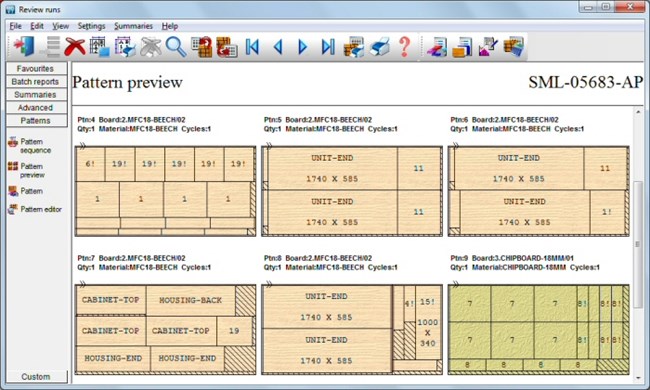The image size is (650, 390).
Task: Select pattern 4 board thumbnail
Action: (165, 191)
